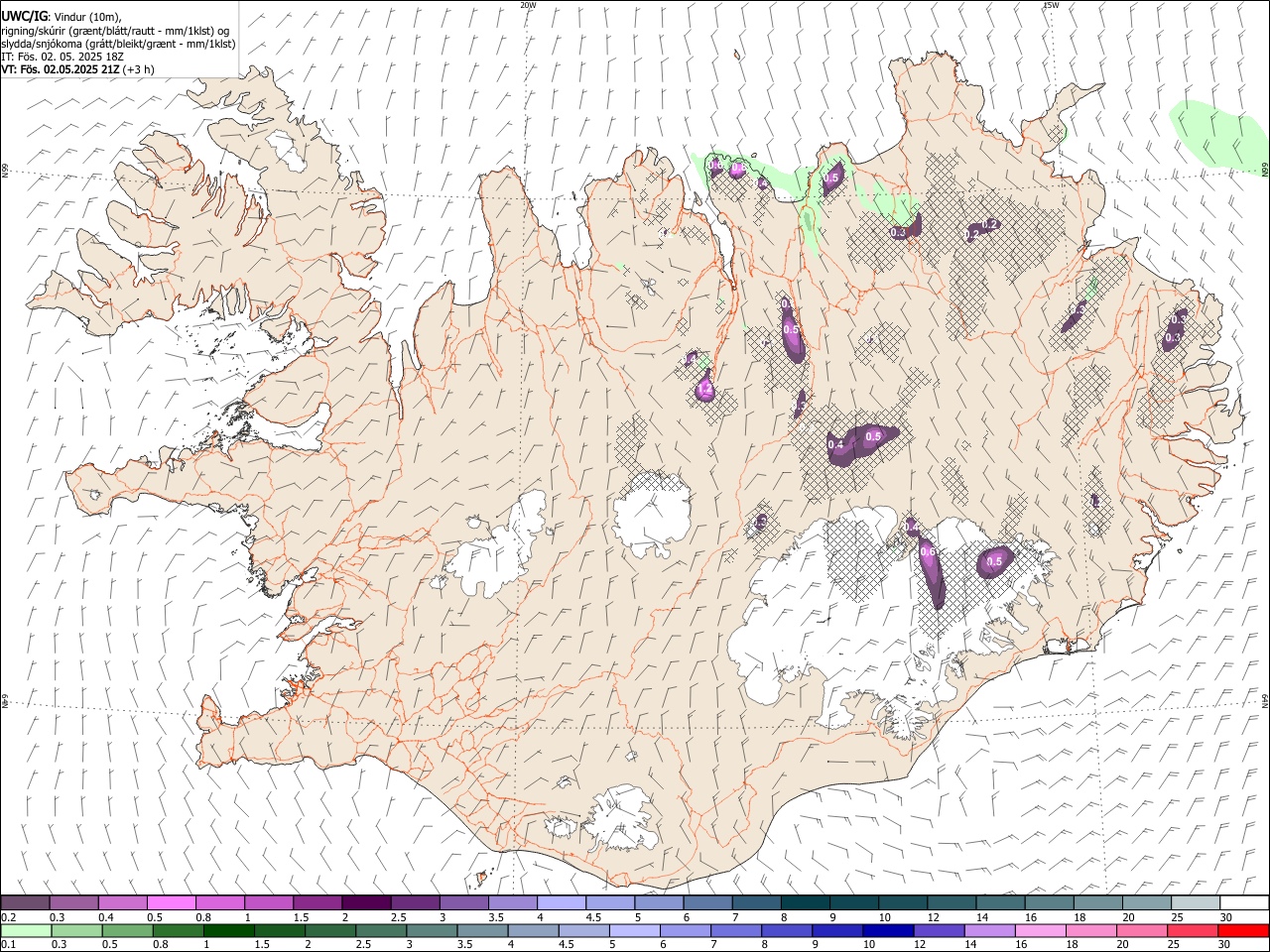1270x952 pixels.
Task: Pick the white swatch labeled 30 in upper scale
Action: coord(1243,903)
